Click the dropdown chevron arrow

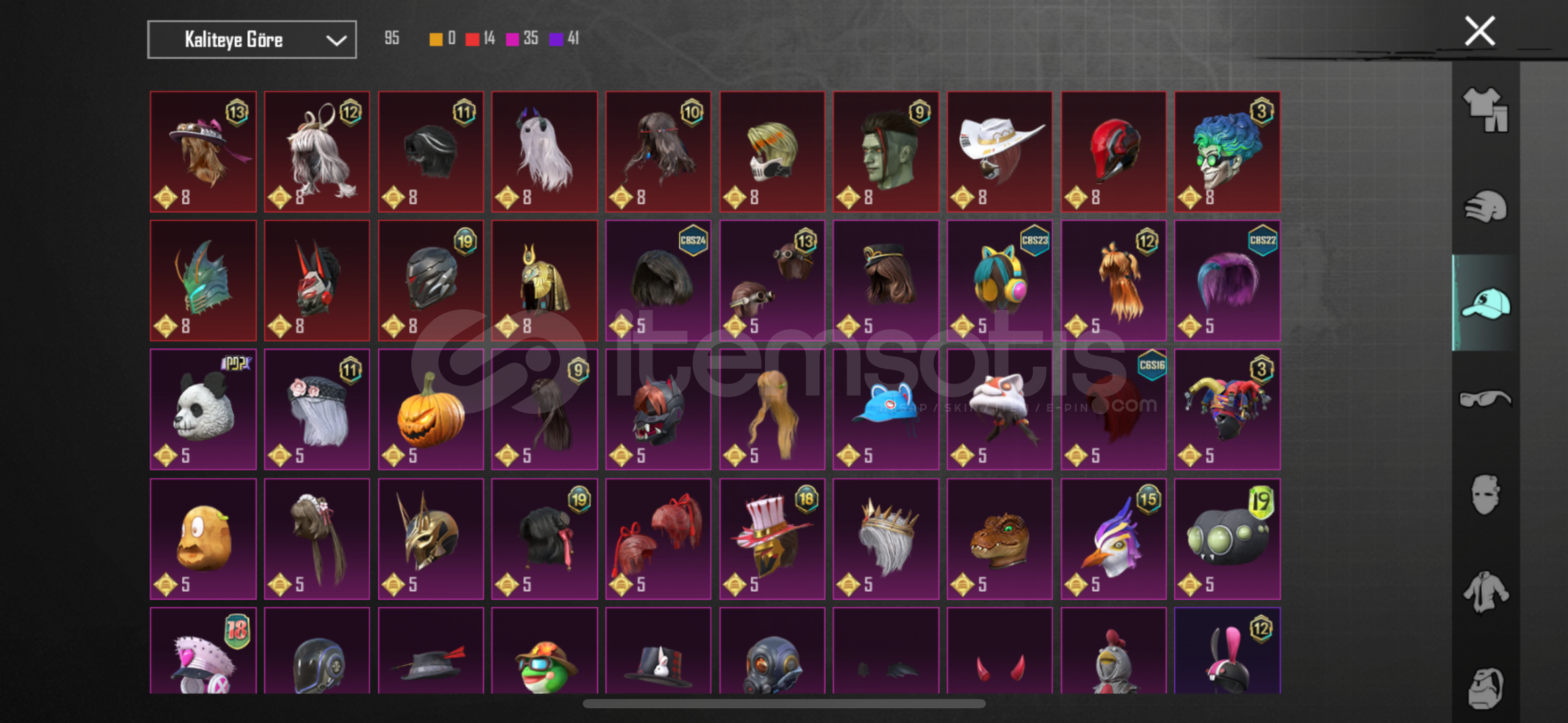(336, 41)
